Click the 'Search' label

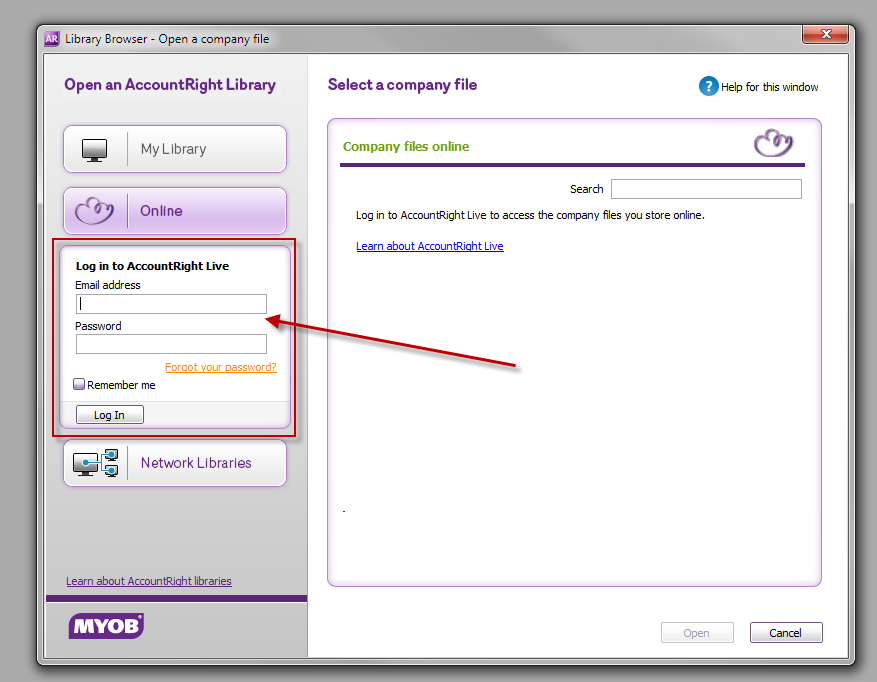(586, 189)
